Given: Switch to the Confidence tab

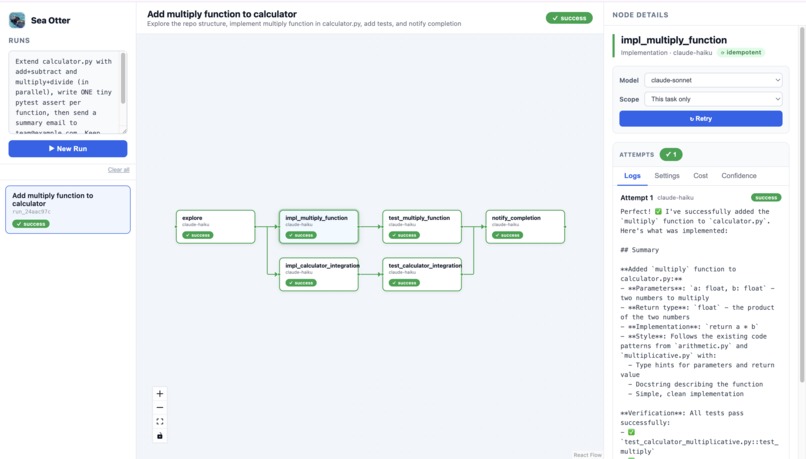Looking at the screenshot, I should pos(739,176).
